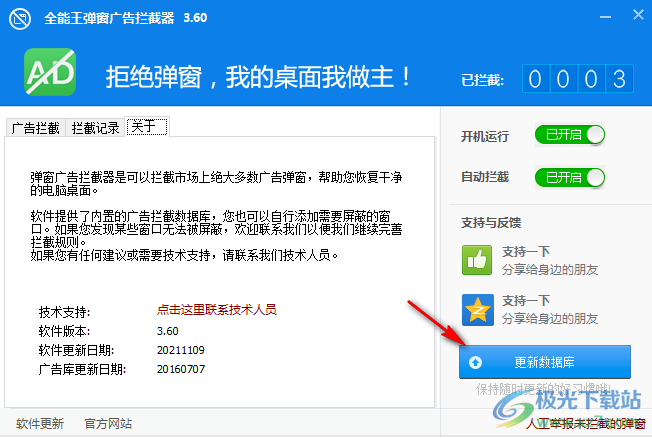Click the 软件更新 link at bottom
652x438 pixels.
point(40,423)
